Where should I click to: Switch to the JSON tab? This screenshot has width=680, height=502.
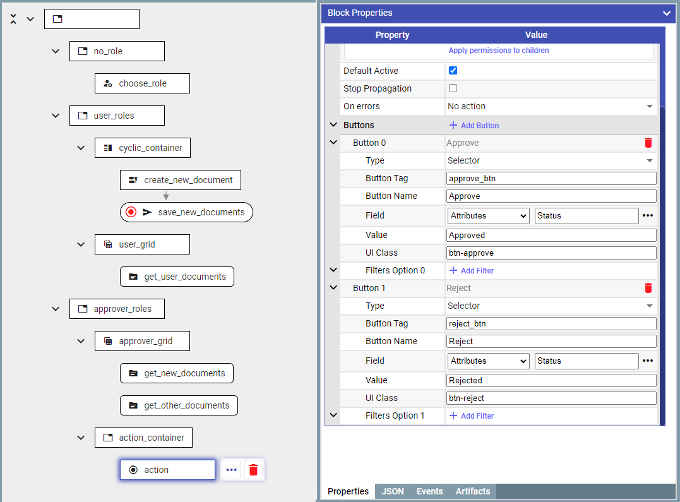tap(392, 491)
